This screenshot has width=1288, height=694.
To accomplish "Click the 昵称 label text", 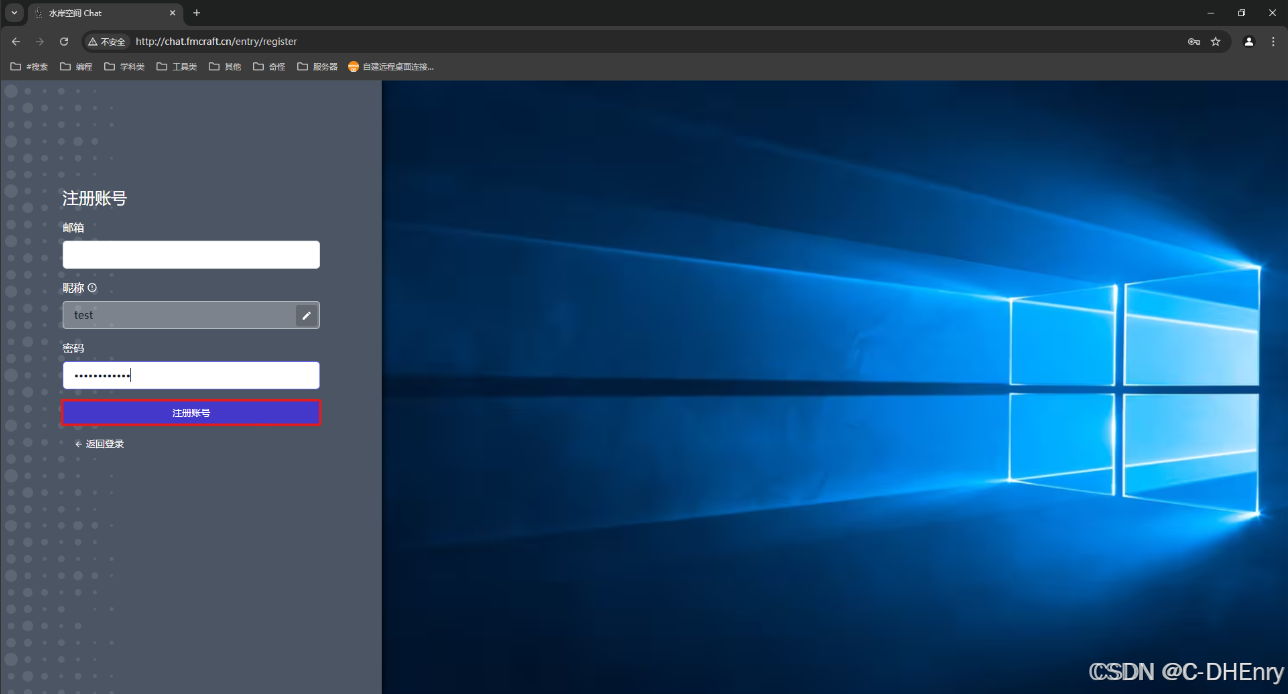I will [x=73, y=288].
